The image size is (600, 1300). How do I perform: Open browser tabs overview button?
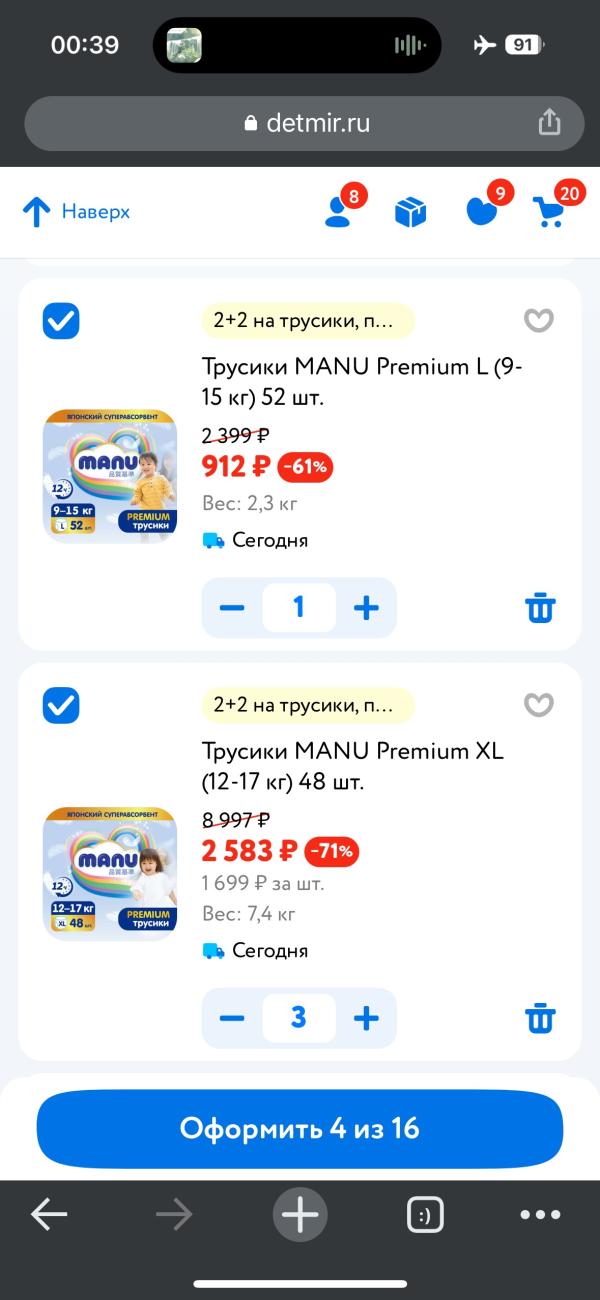click(425, 1215)
